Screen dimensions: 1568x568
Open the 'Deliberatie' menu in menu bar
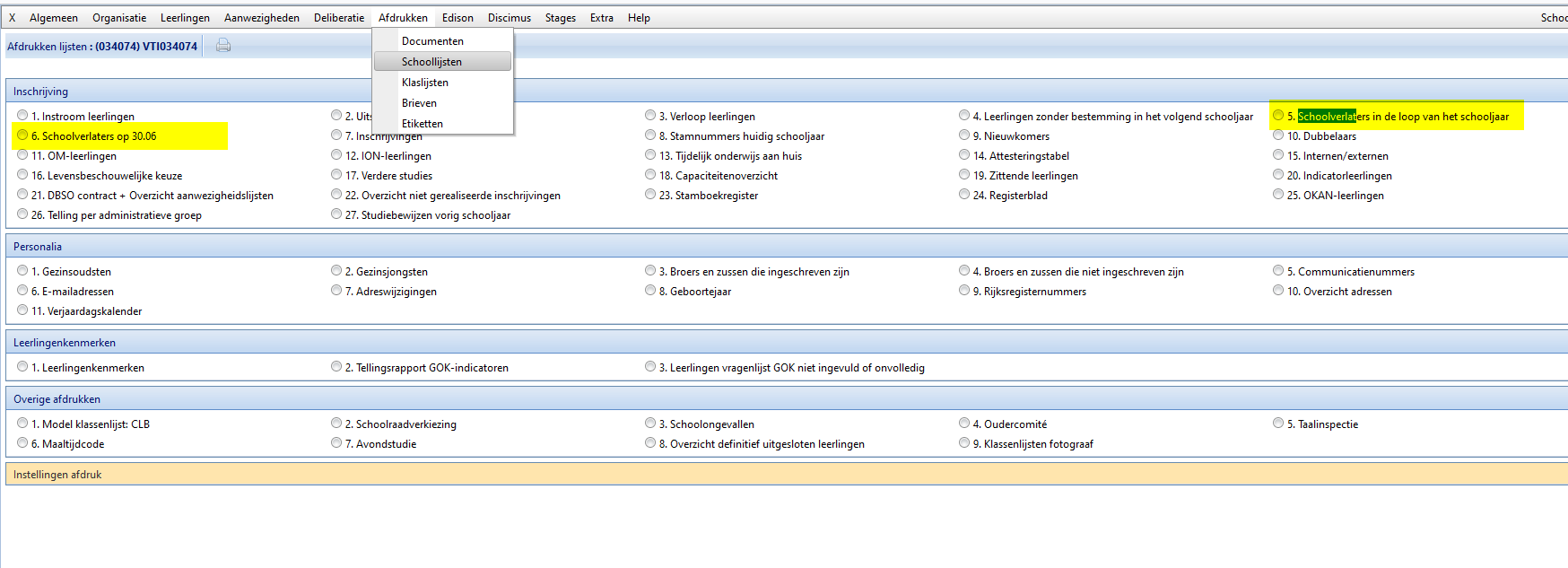click(x=339, y=18)
